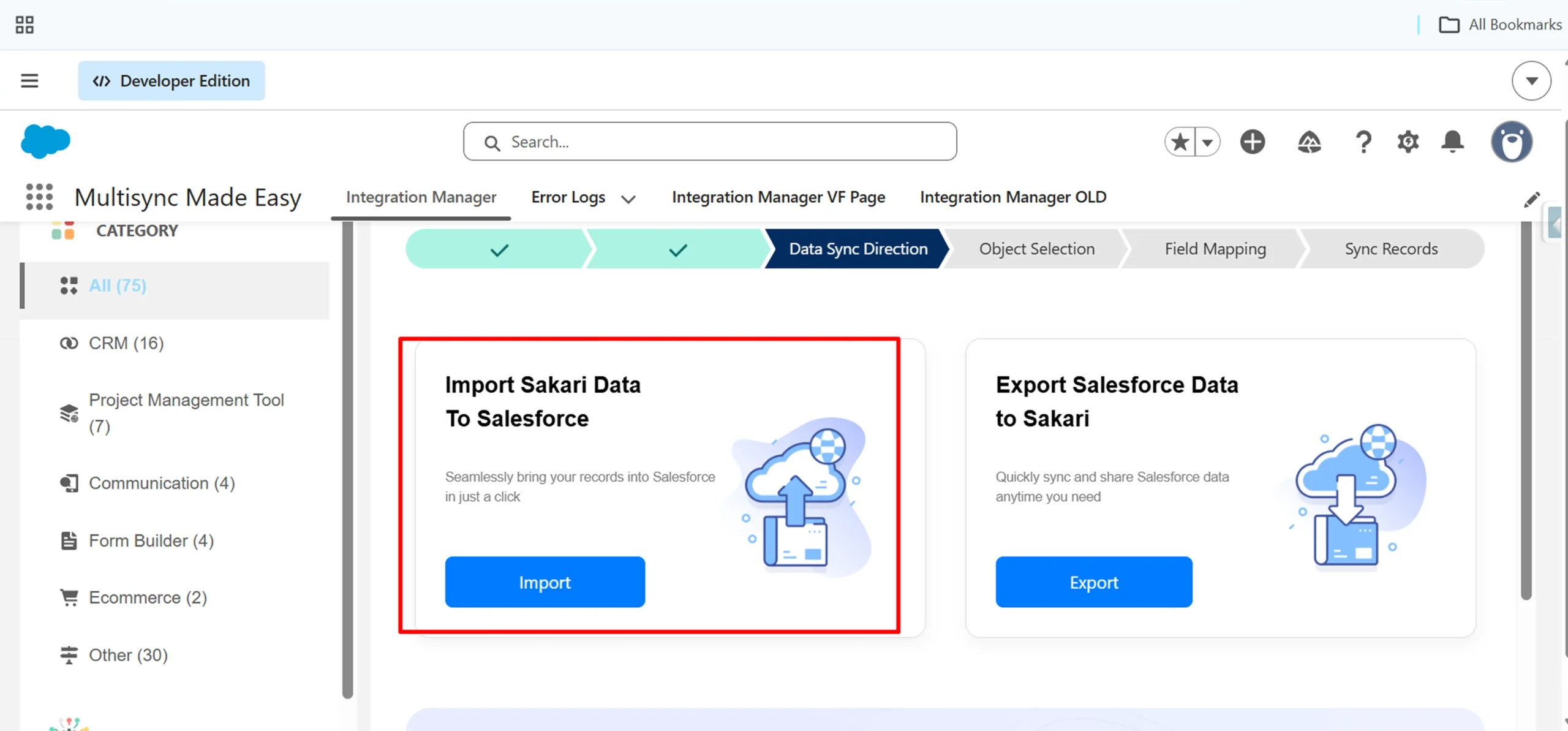Click the Developer Edition badge
1568x731 pixels.
point(171,81)
